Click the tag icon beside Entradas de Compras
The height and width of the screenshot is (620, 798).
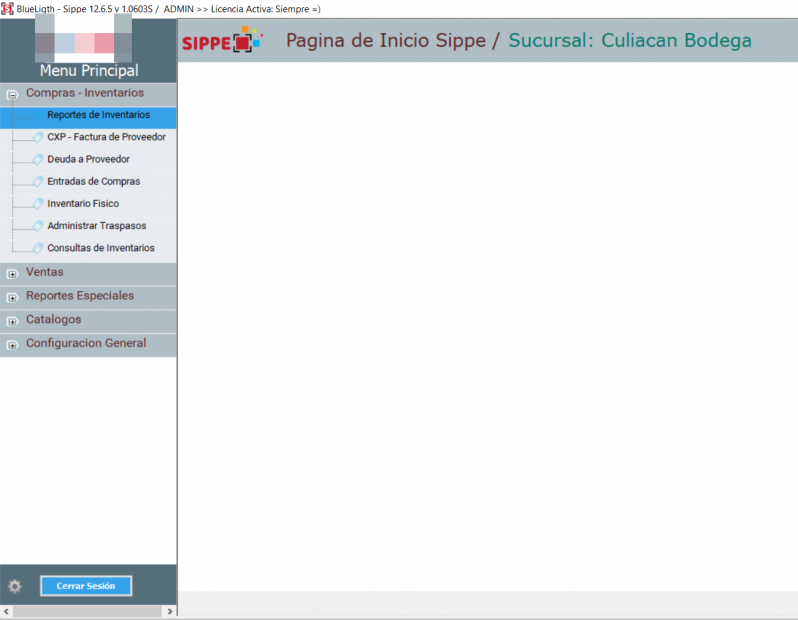pos(38,181)
